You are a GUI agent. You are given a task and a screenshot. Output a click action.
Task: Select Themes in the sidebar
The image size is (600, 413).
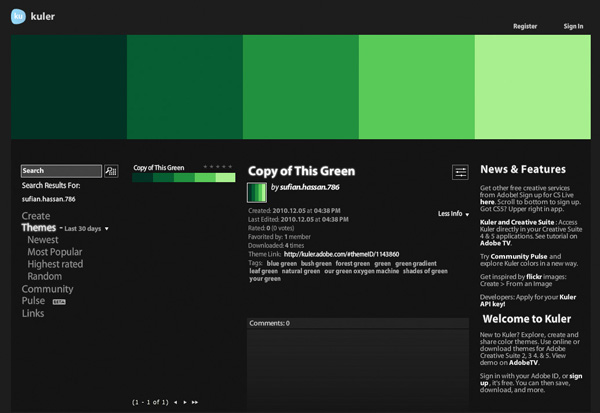(39, 228)
